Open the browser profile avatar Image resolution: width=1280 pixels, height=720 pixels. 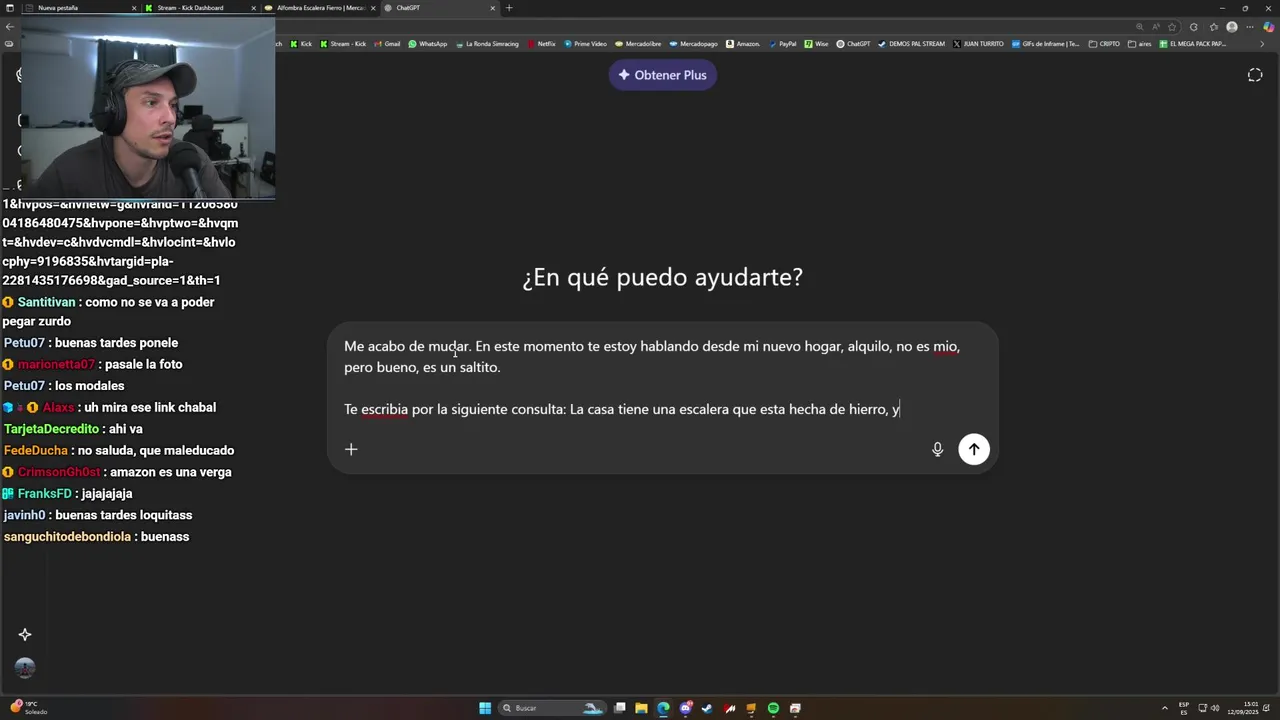click(1232, 27)
